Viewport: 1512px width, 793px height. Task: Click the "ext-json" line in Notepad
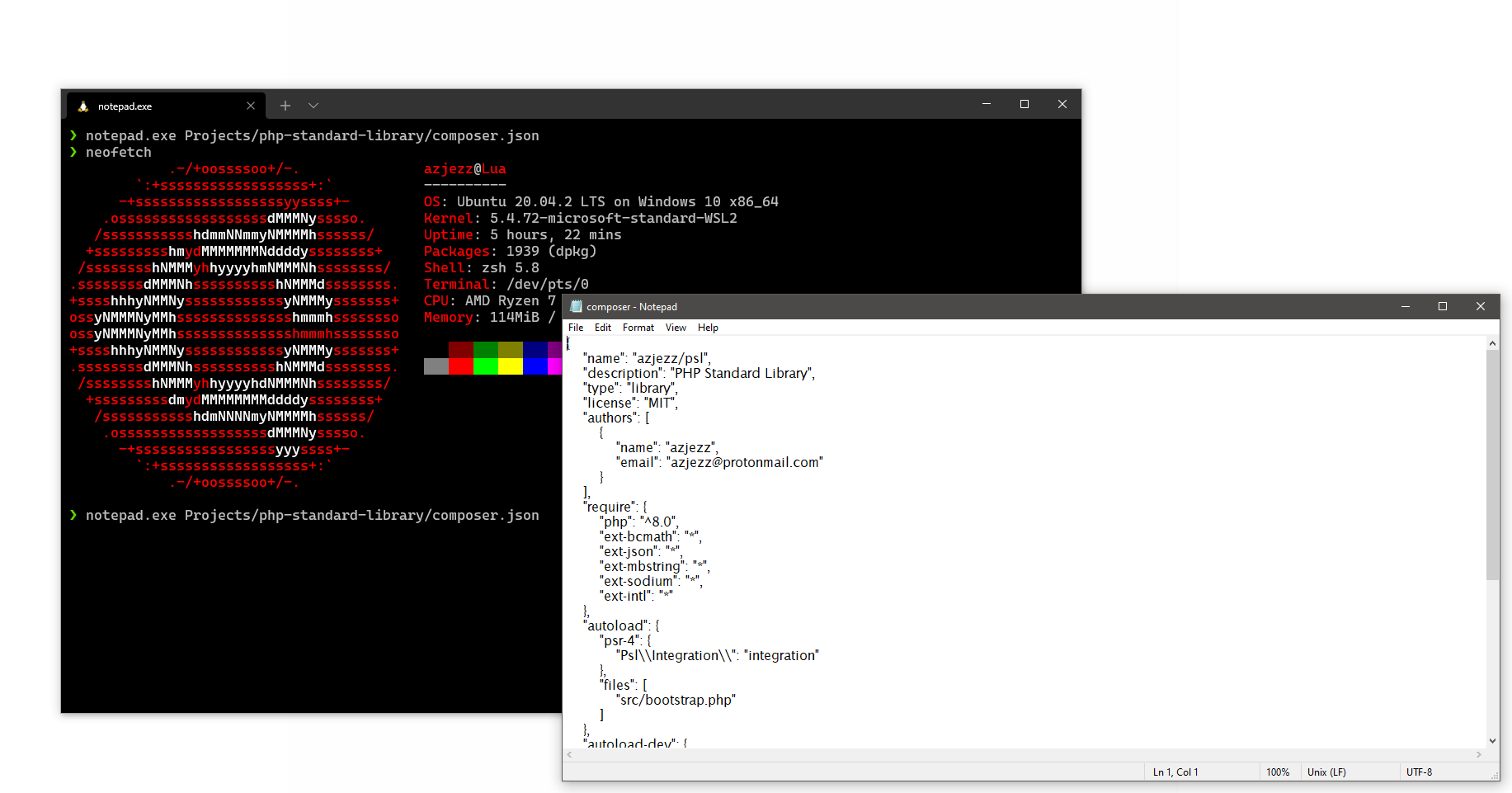tap(642, 551)
